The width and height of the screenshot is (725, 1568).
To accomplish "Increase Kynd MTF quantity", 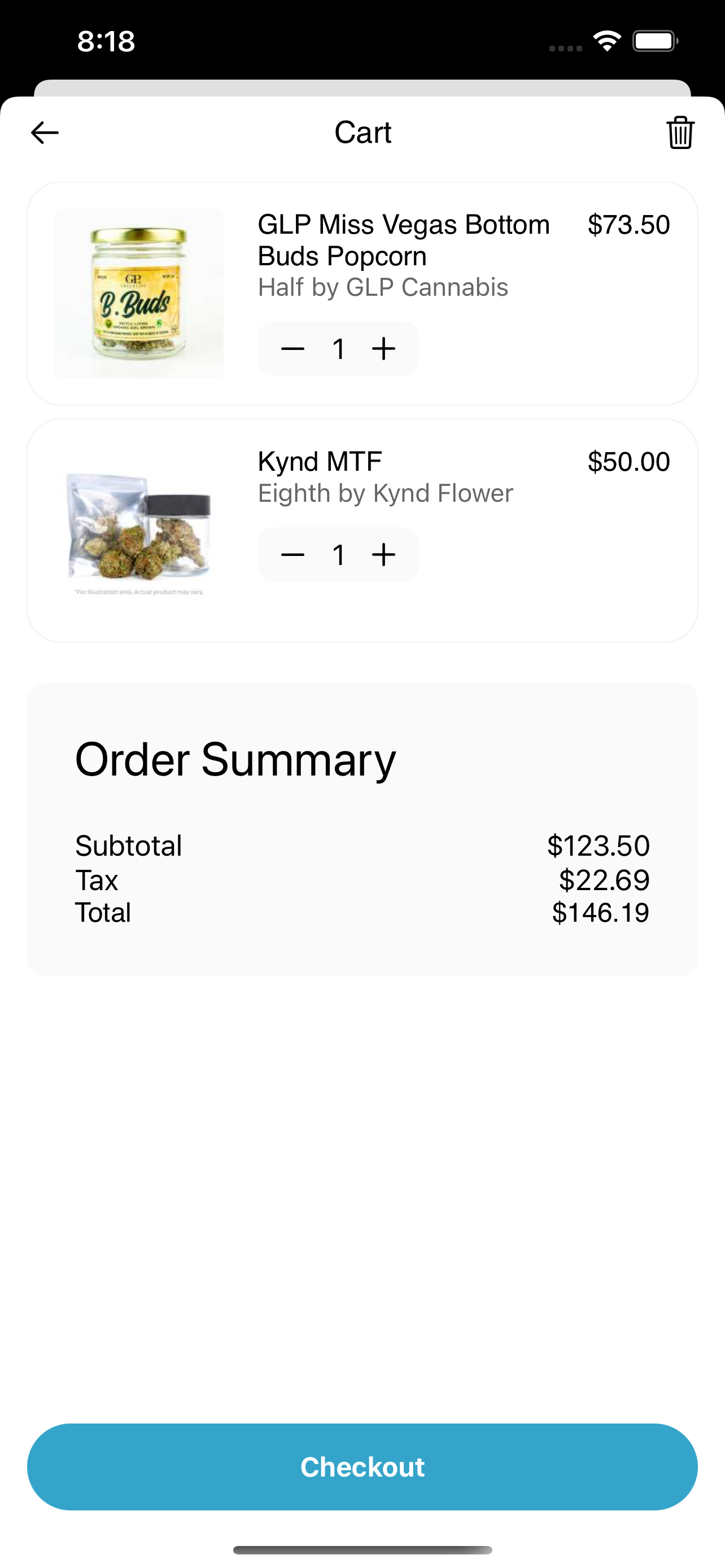I will (383, 554).
